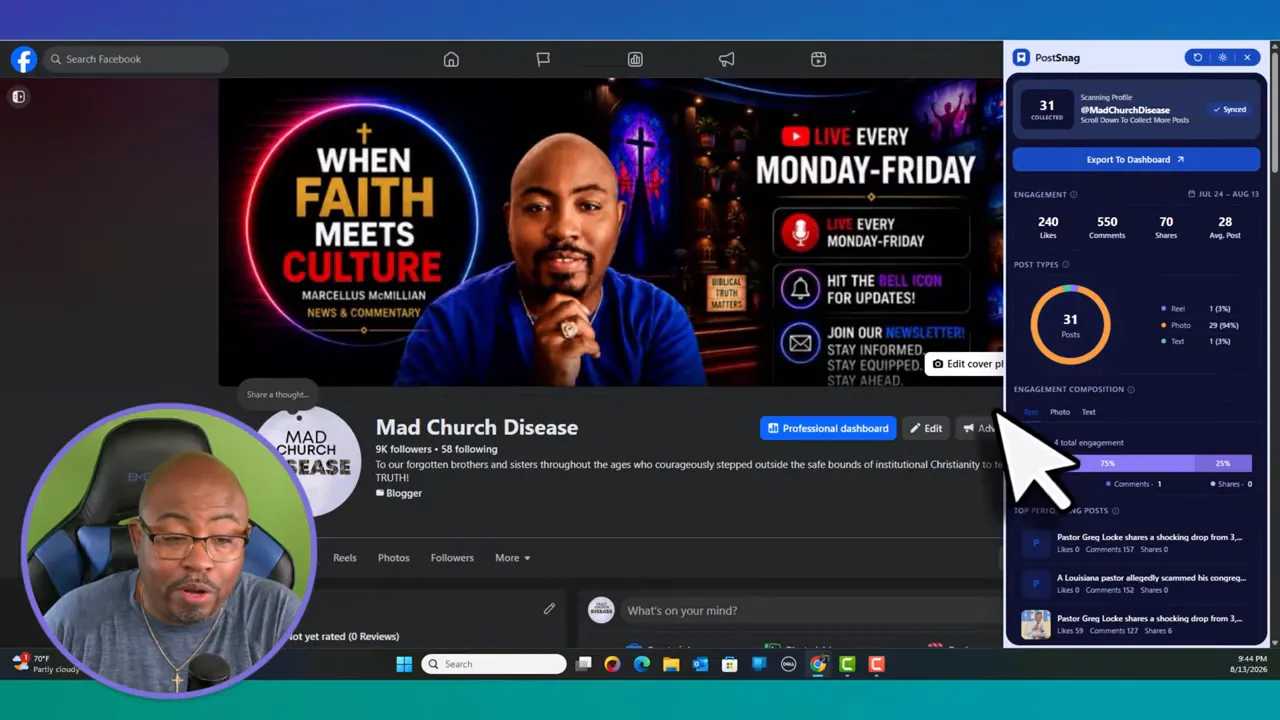Click the 240 Likes stat

tap(1048, 227)
